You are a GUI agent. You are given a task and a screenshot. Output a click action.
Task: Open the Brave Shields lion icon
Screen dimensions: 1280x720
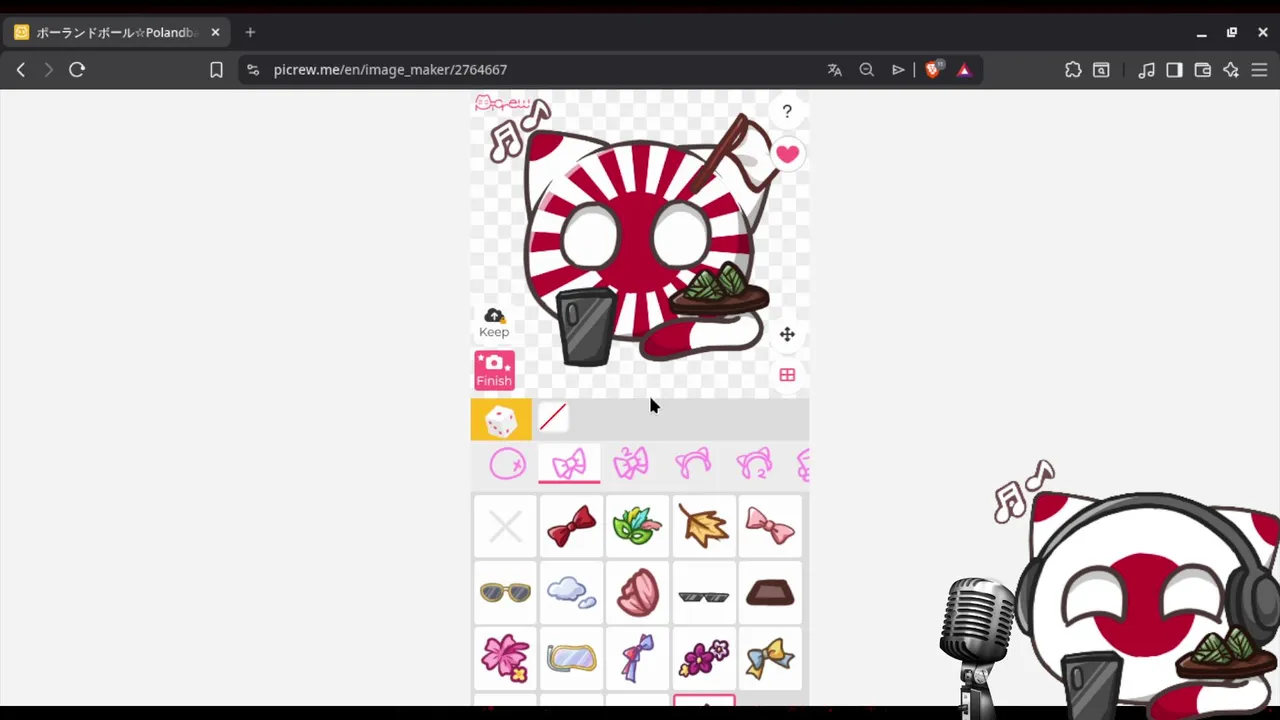tap(934, 69)
